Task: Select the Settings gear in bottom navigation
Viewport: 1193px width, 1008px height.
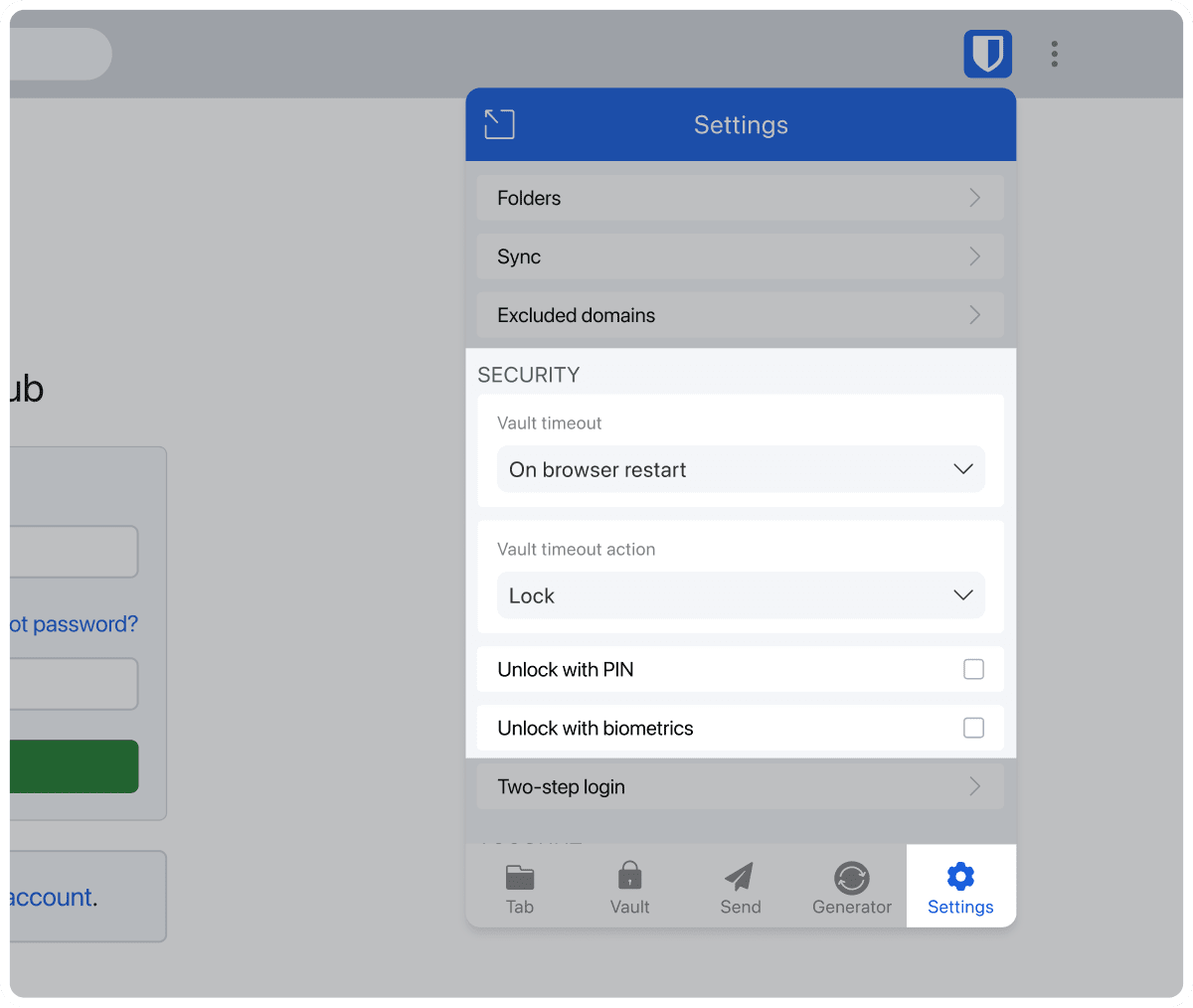Action: [959, 886]
